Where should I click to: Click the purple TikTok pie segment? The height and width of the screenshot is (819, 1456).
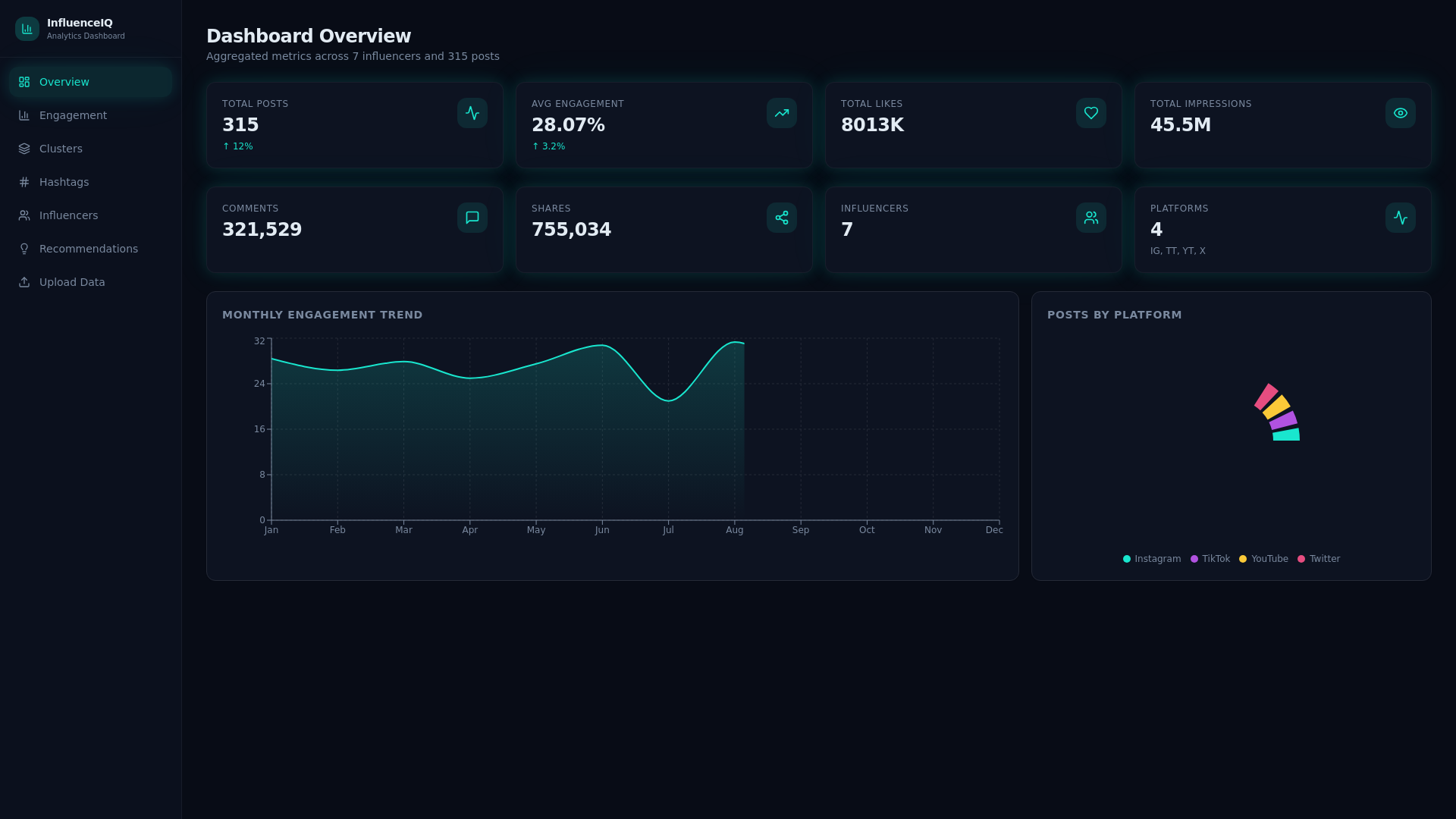[x=1283, y=420]
